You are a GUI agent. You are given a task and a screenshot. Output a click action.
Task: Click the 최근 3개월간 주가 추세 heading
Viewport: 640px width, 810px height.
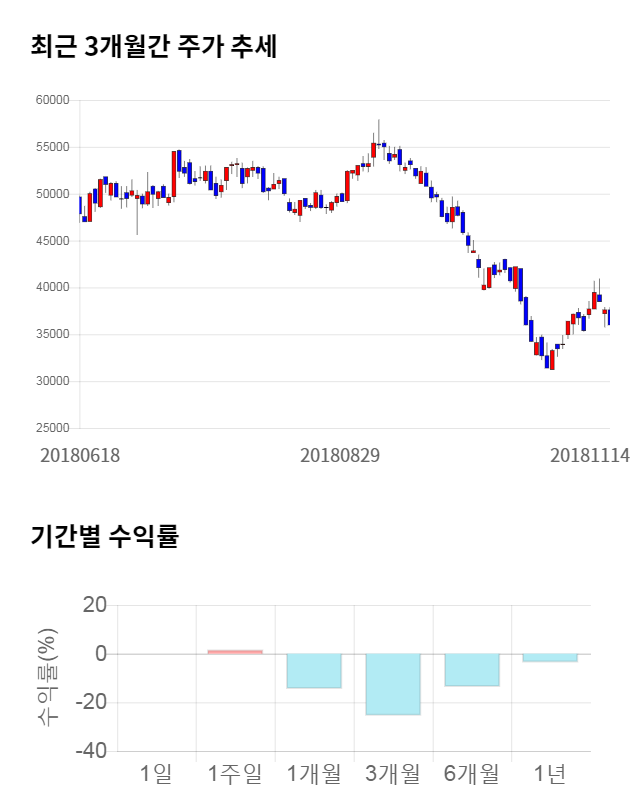[x=153, y=47]
